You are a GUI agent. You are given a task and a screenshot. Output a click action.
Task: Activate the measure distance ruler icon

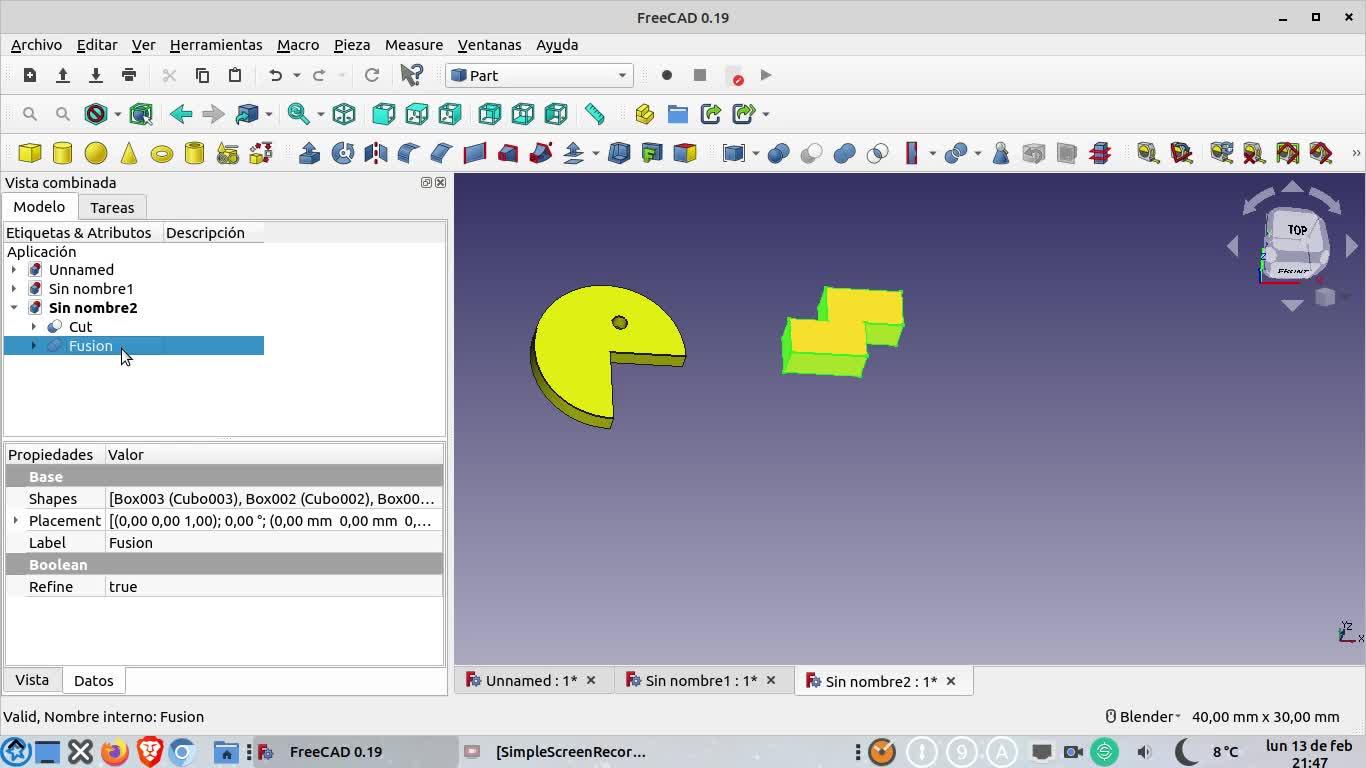pyautogui.click(x=595, y=114)
